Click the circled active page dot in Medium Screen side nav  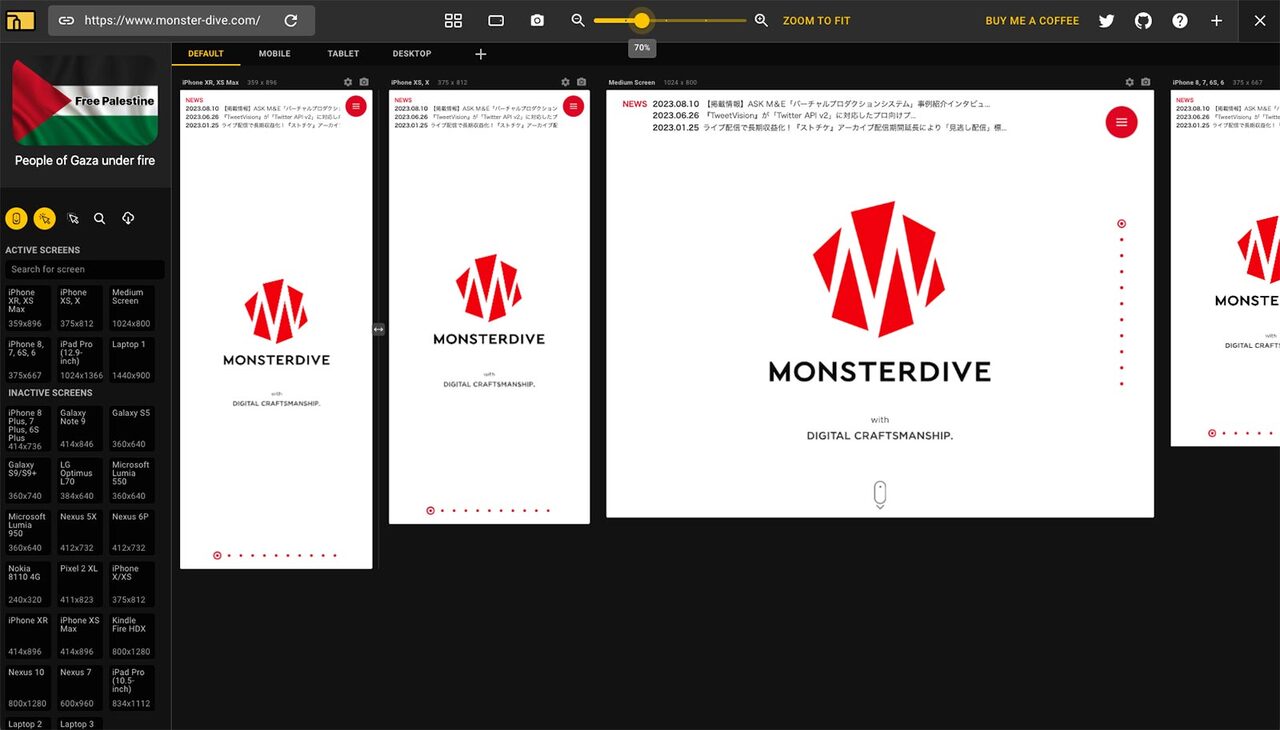[x=1121, y=224]
